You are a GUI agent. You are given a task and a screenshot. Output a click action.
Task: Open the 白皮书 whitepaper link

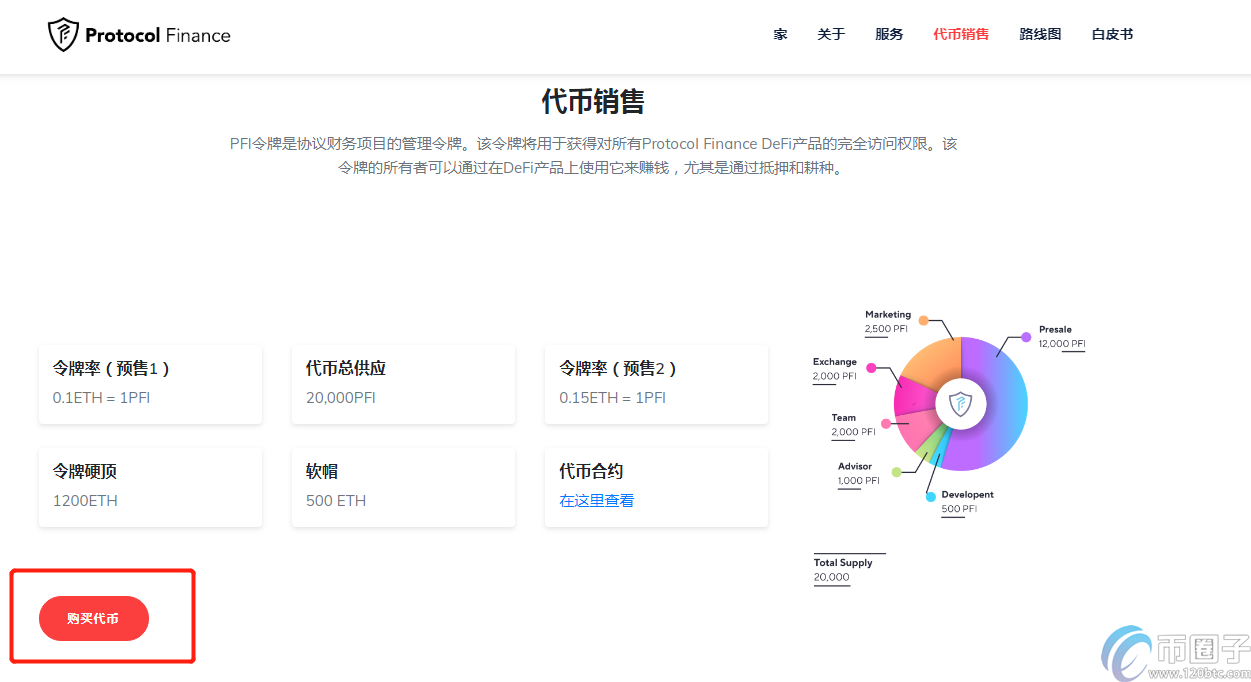[x=1112, y=34]
